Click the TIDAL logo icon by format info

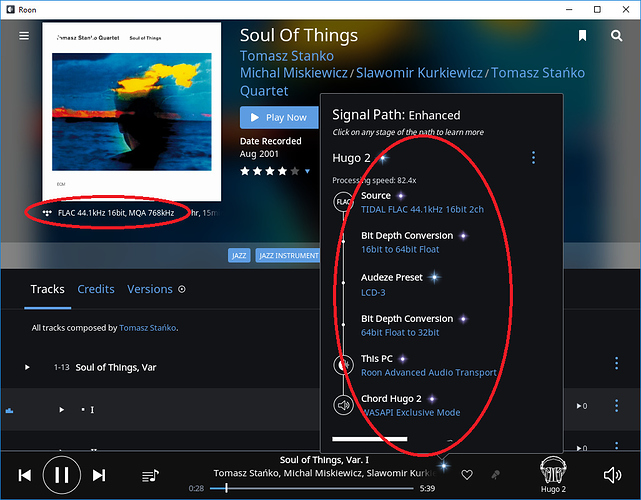click(x=47, y=213)
